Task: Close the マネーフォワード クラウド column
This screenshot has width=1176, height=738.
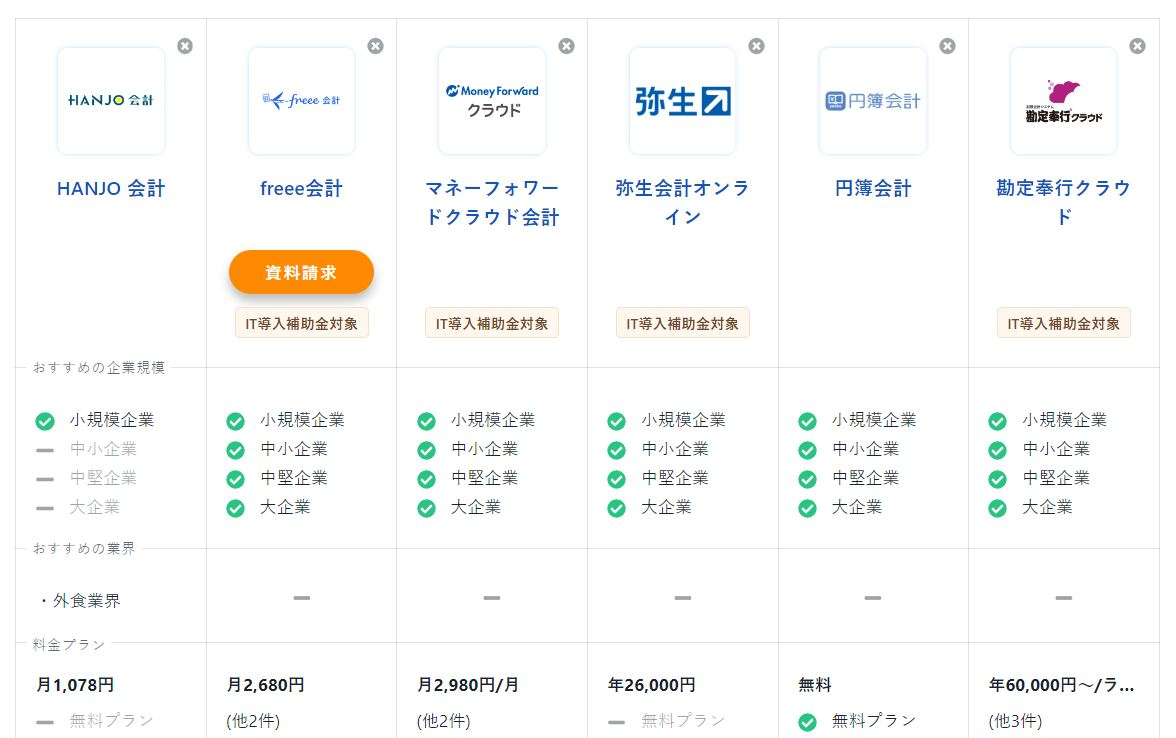Action: point(566,46)
